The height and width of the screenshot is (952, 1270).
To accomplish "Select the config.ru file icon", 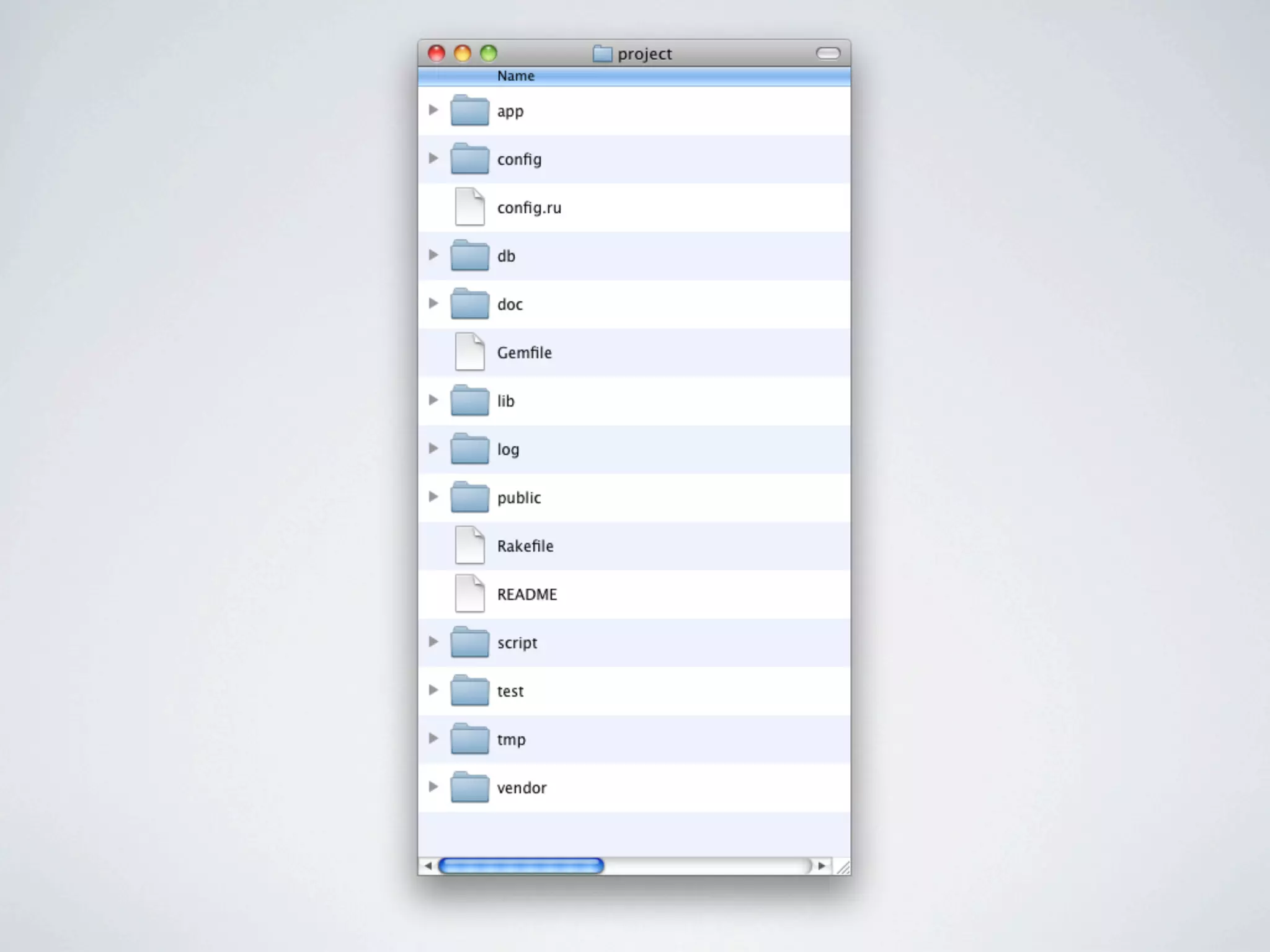I will tap(469, 207).
